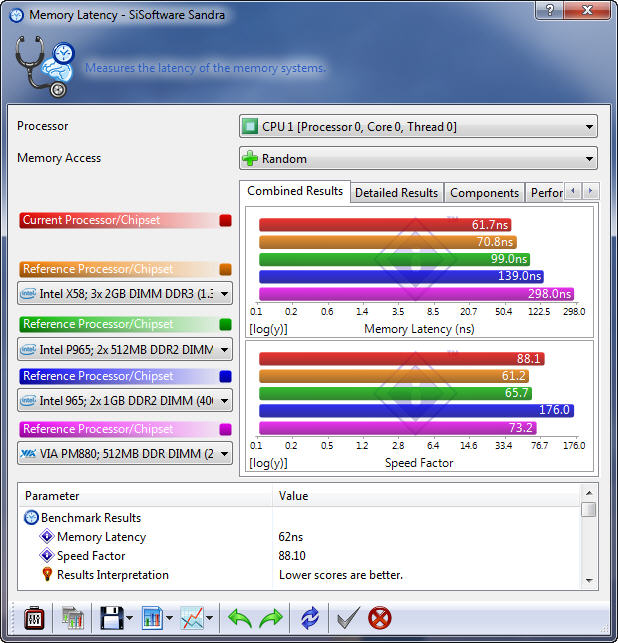618x643 pixels.
Task: Open the Intel X58 reference dropdown
Action: pyautogui.click(x=125, y=293)
